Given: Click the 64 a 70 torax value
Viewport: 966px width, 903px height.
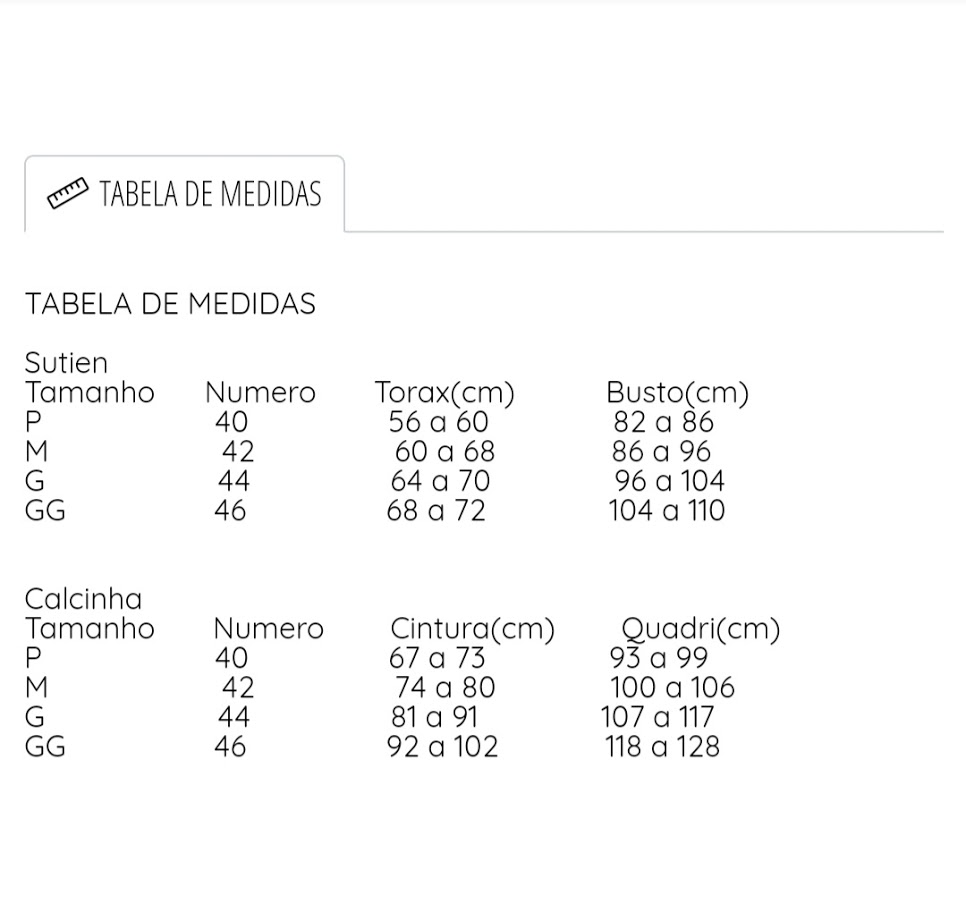Looking at the screenshot, I should [x=440, y=481].
